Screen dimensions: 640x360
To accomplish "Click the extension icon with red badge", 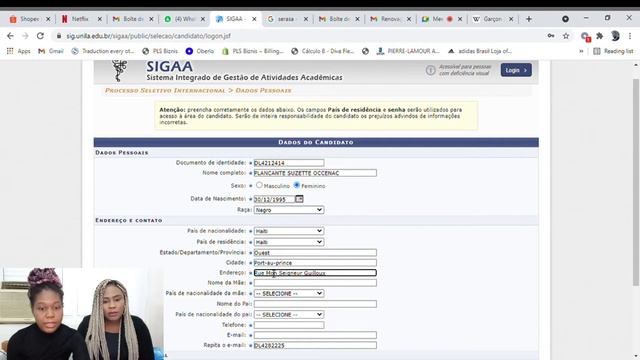I will [x=585, y=37].
